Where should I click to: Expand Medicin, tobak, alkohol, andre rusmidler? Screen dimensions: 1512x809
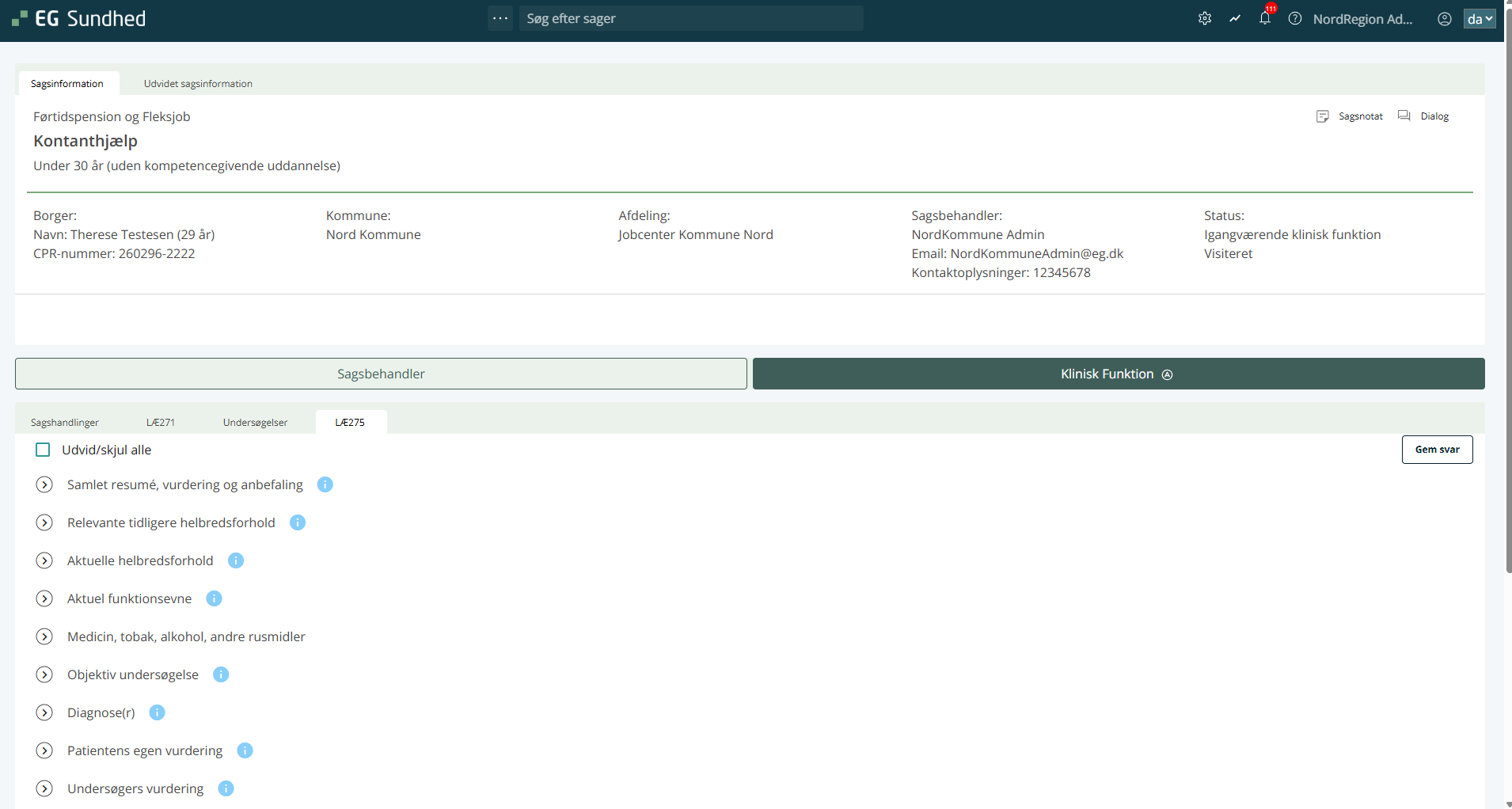(x=44, y=636)
